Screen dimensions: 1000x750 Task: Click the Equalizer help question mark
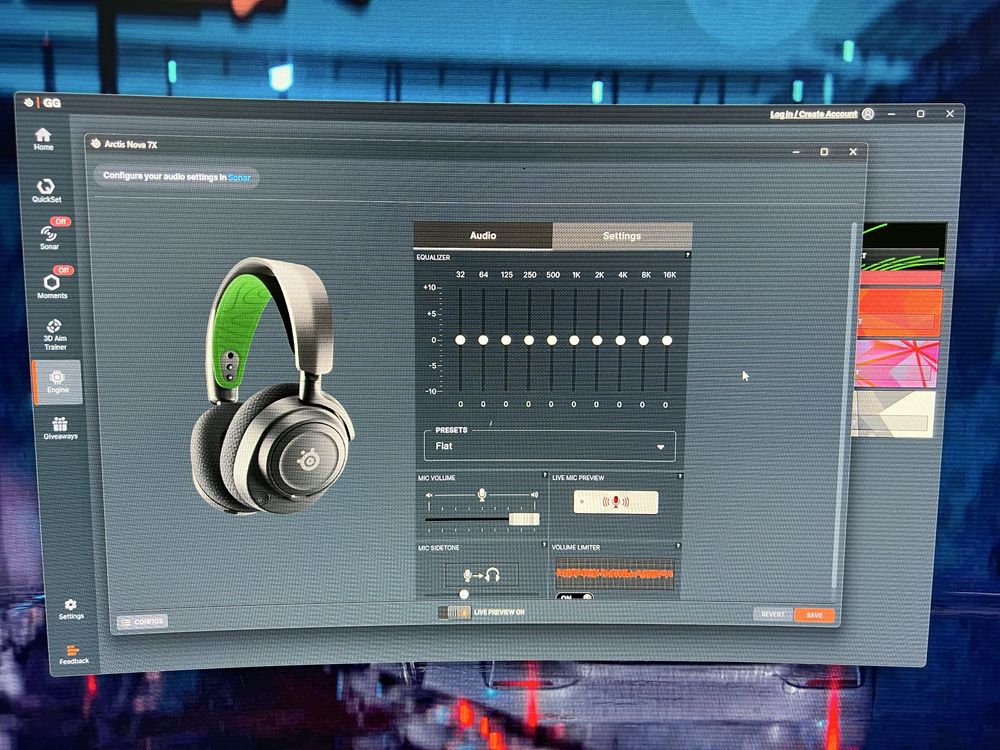tap(688, 255)
